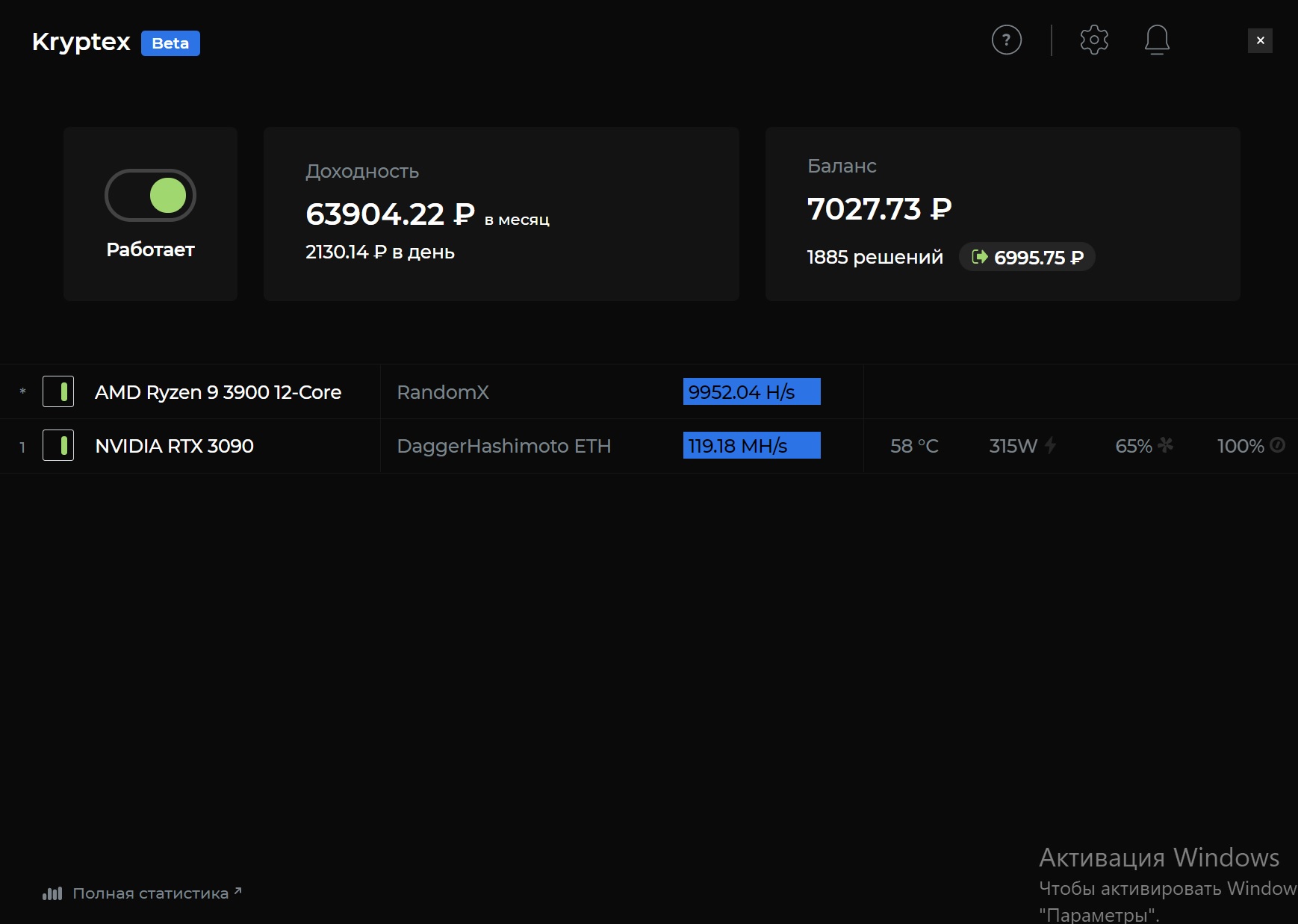Image resolution: width=1298 pixels, height=924 pixels.
Task: Click the 1885 решений text
Action: [875, 258]
